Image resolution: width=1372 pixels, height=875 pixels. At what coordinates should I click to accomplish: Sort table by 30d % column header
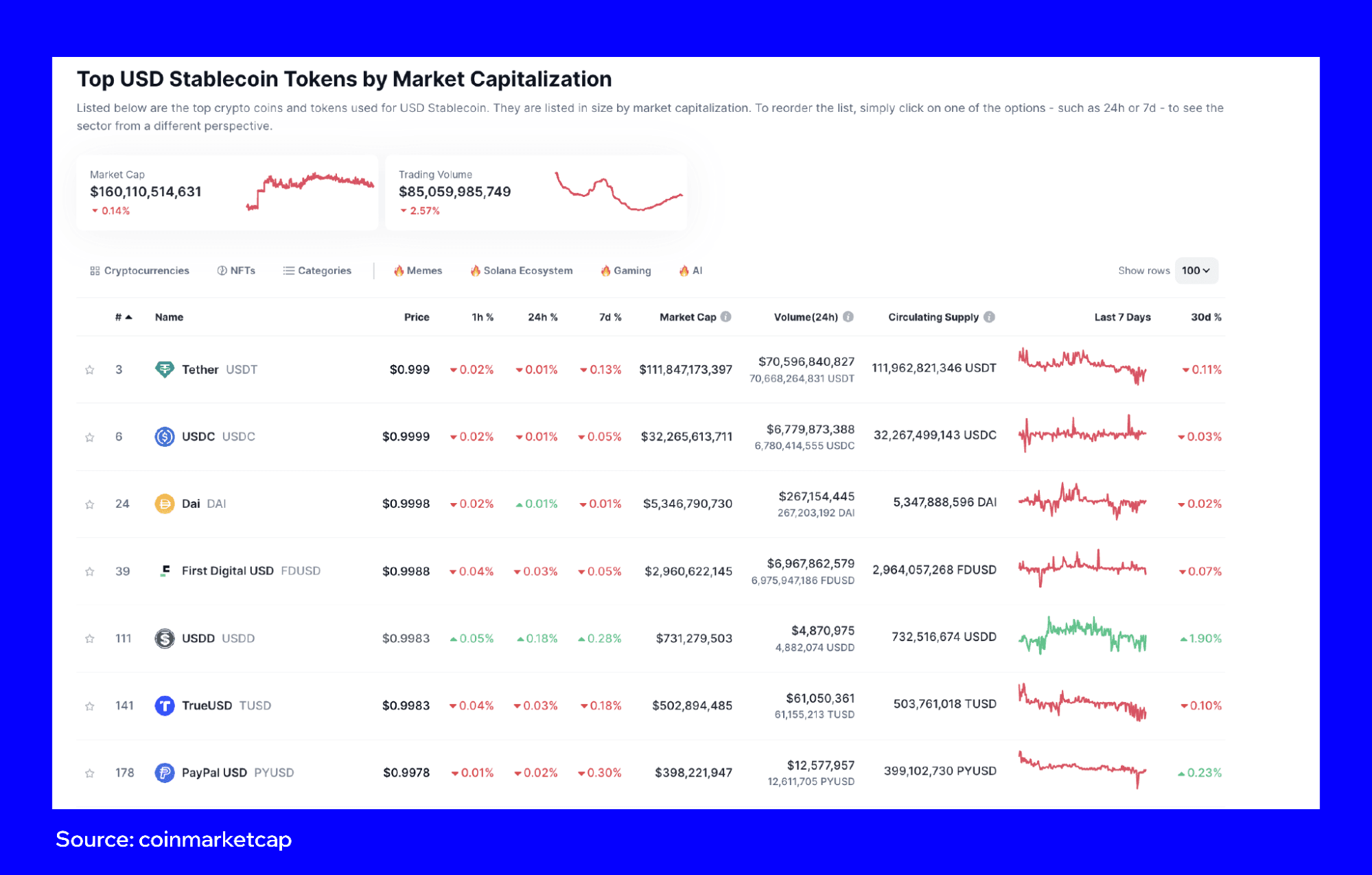(1206, 317)
